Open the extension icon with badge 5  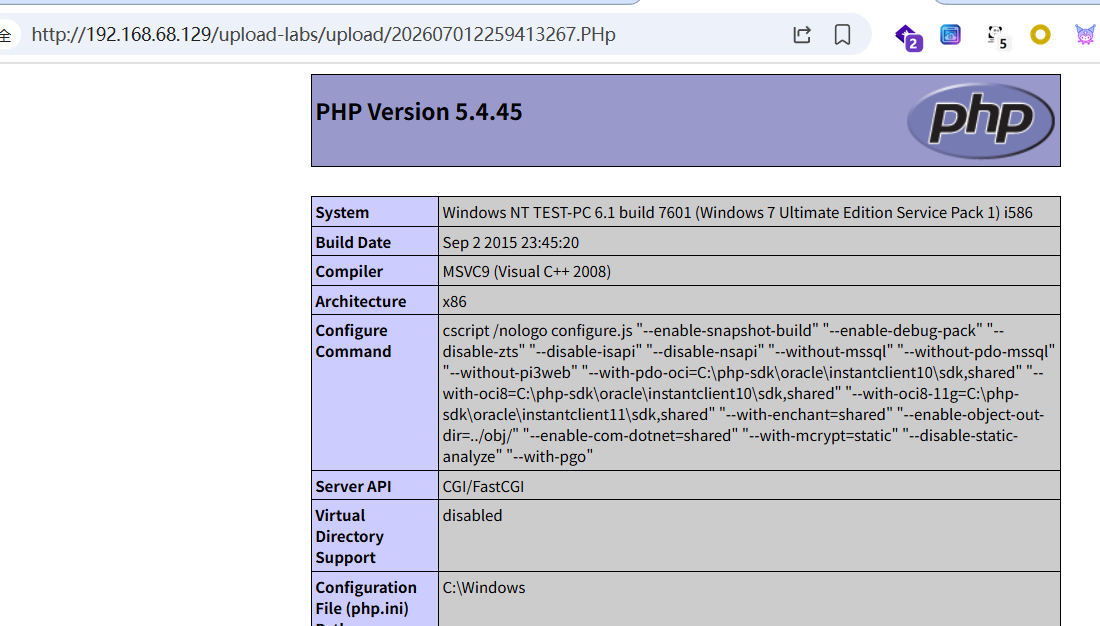(x=997, y=36)
